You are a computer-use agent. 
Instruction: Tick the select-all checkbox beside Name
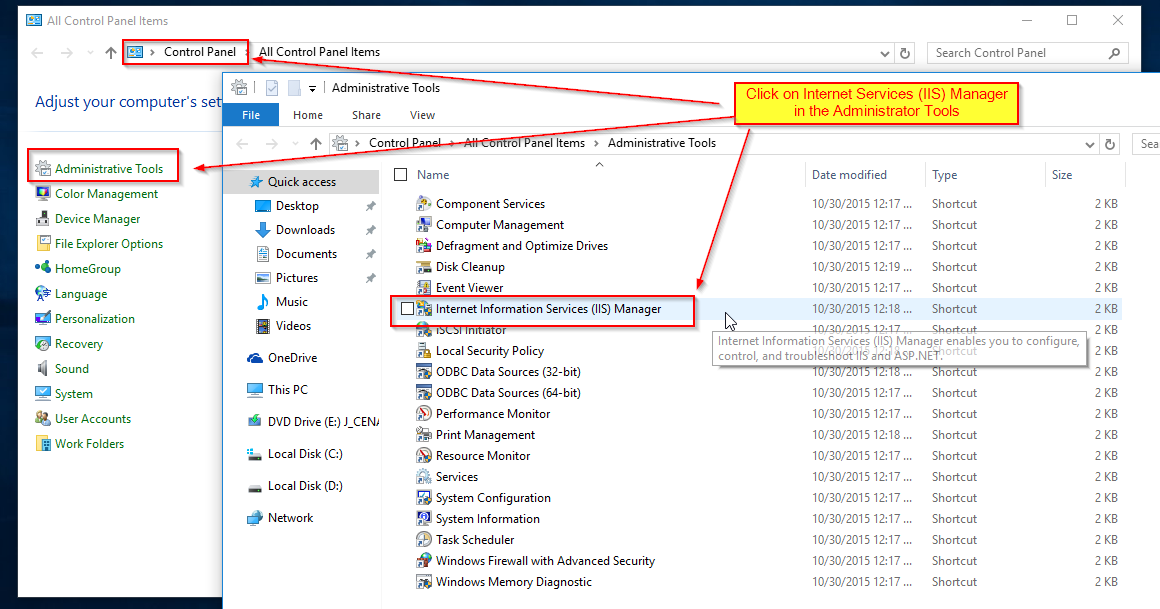[401, 175]
